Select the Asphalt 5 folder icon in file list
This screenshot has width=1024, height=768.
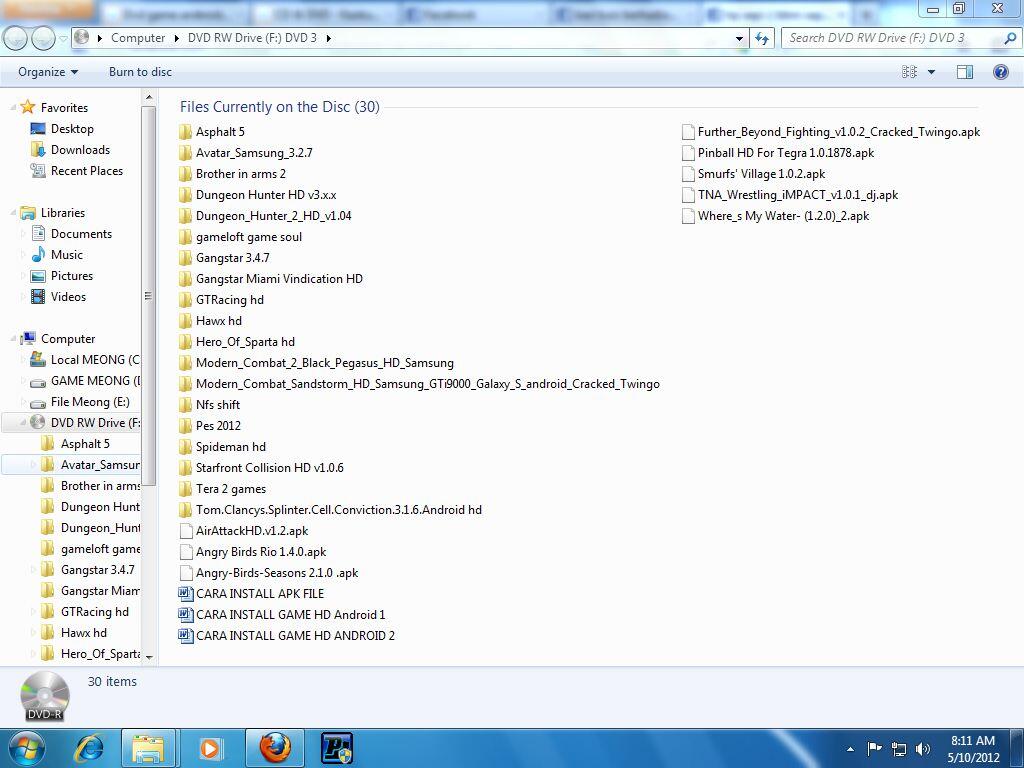[x=185, y=132]
